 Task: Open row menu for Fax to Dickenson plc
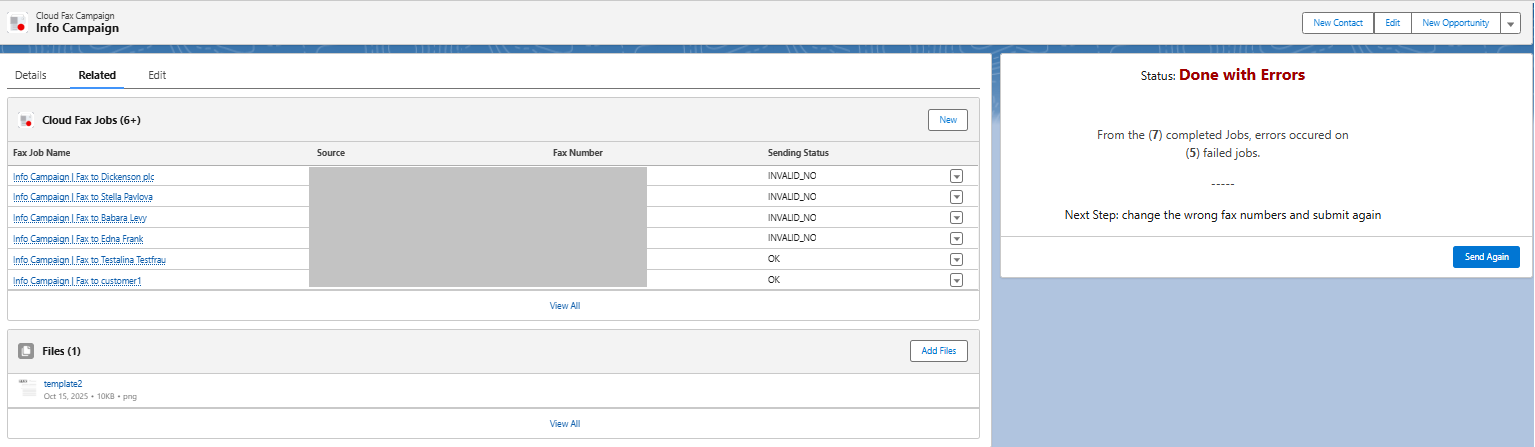(956, 176)
